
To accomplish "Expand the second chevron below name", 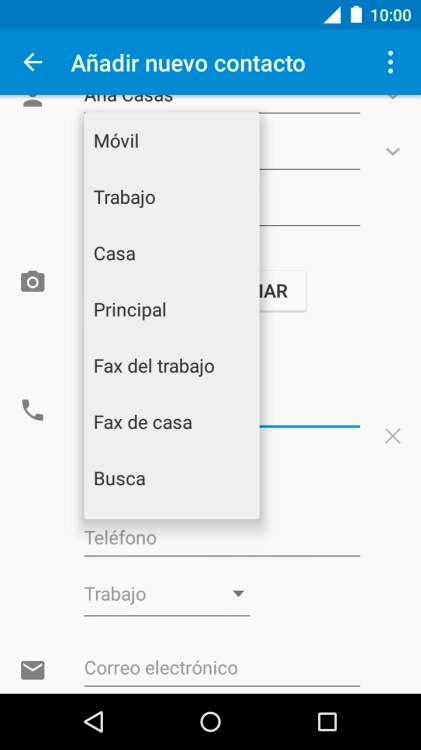I will point(393,152).
